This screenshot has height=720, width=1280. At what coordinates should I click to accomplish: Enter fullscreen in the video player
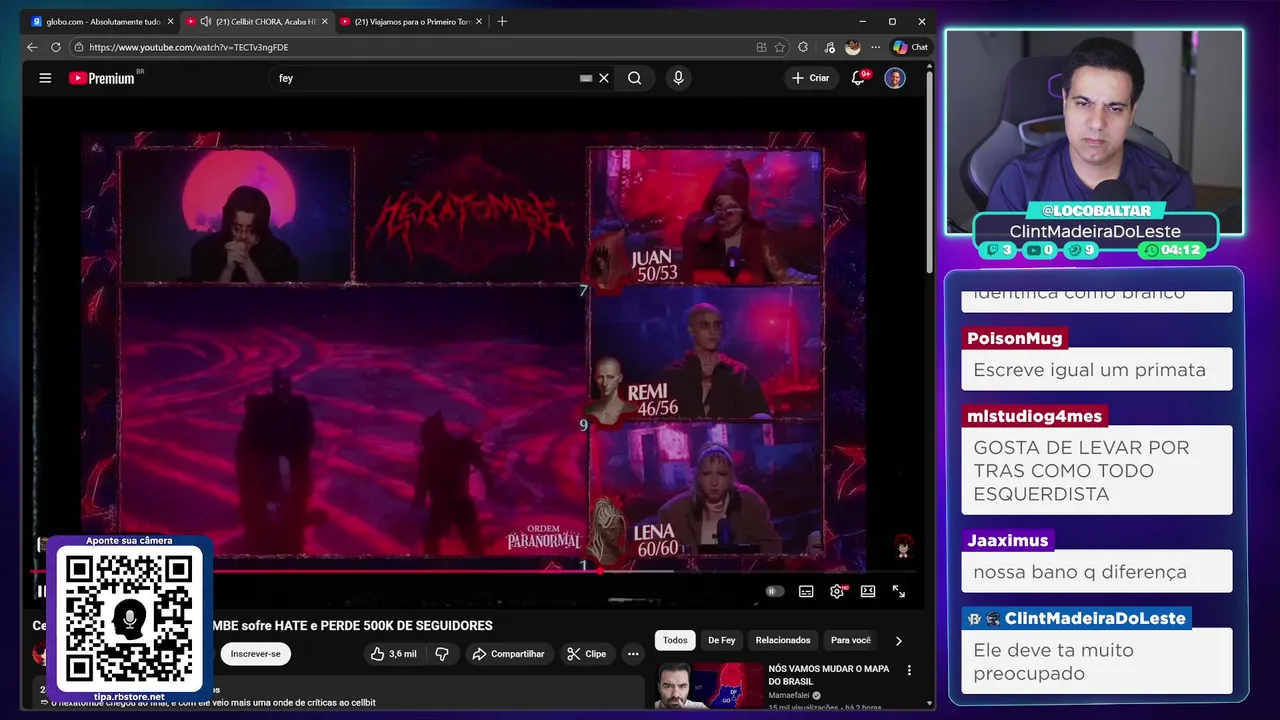pos(899,591)
